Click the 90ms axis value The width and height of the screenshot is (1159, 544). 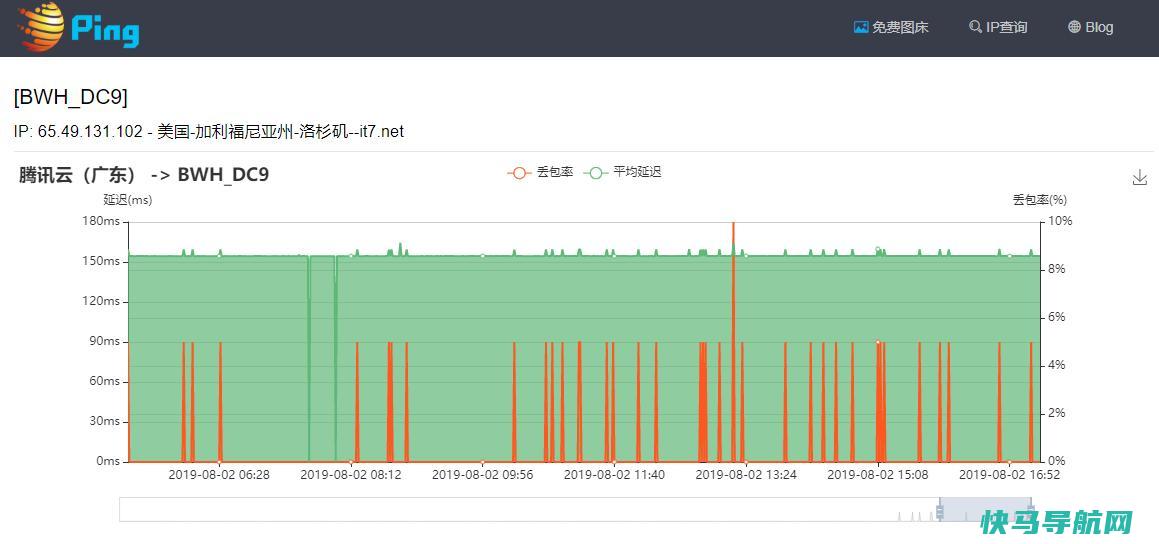(103, 341)
